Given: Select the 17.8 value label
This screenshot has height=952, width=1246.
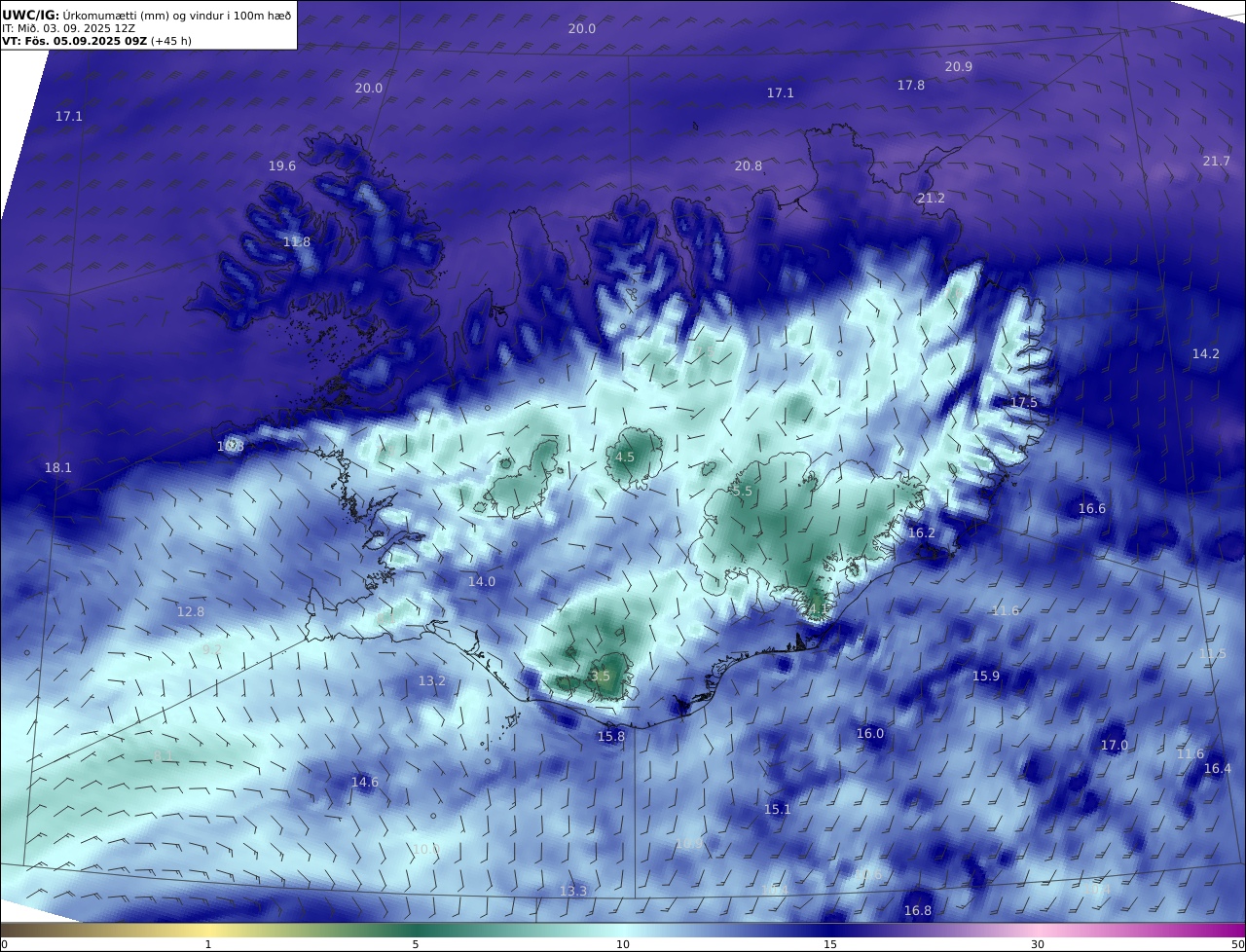Looking at the screenshot, I should pos(910,86).
